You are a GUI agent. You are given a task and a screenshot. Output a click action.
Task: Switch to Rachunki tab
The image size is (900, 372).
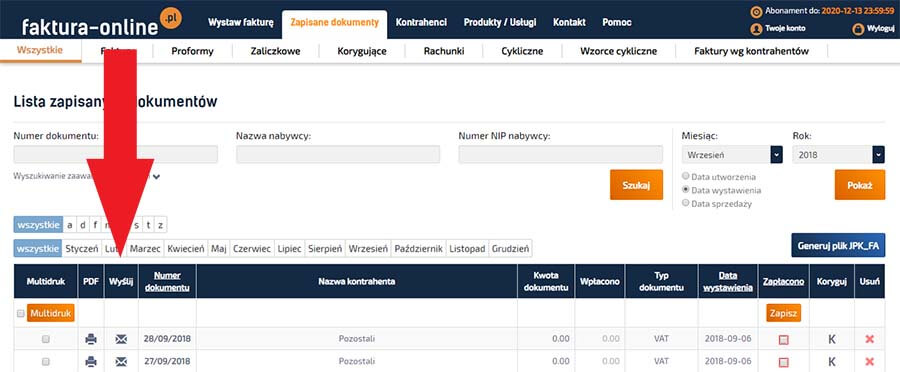[x=444, y=51]
